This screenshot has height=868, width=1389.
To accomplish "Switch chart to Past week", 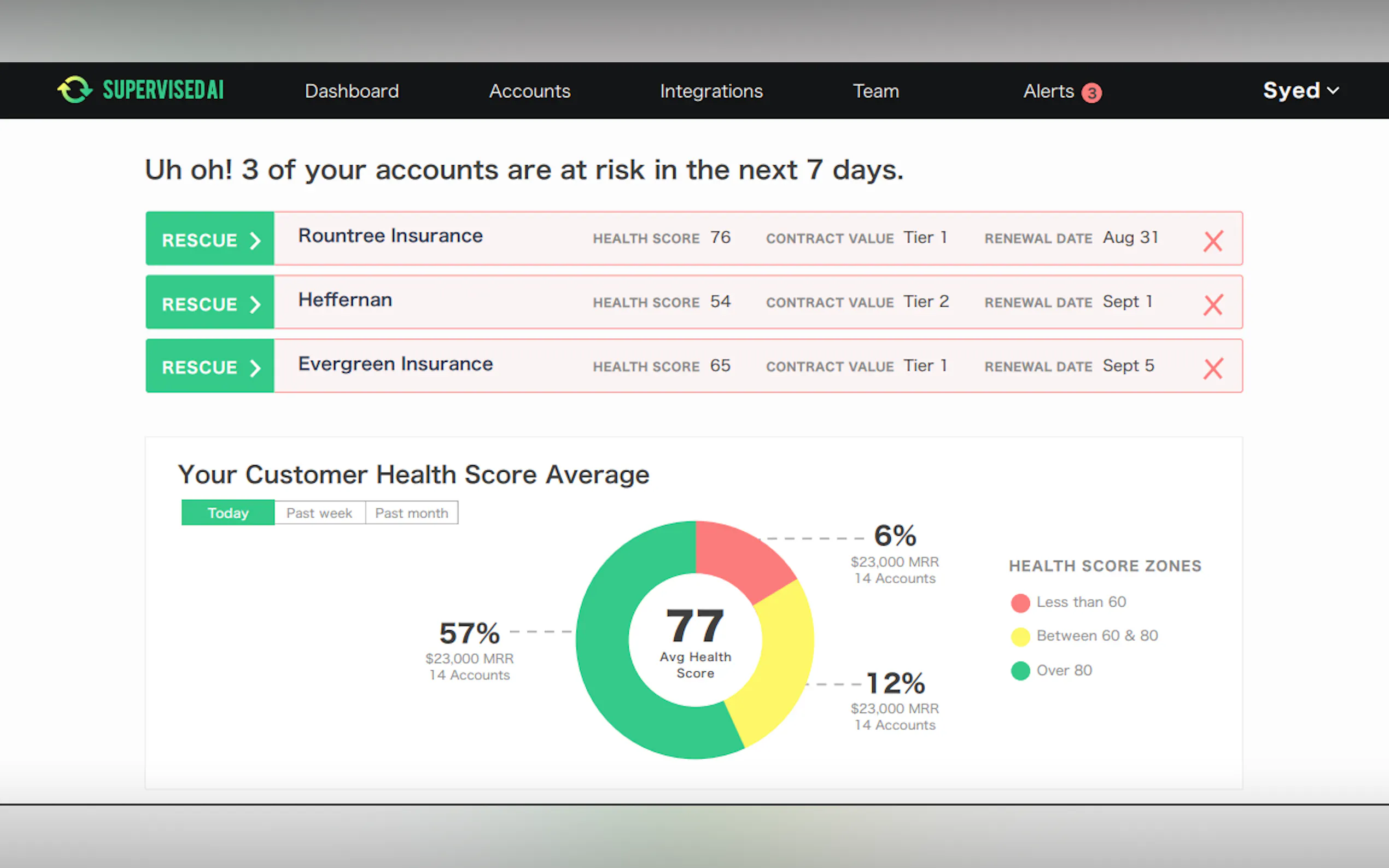I will (x=319, y=513).
